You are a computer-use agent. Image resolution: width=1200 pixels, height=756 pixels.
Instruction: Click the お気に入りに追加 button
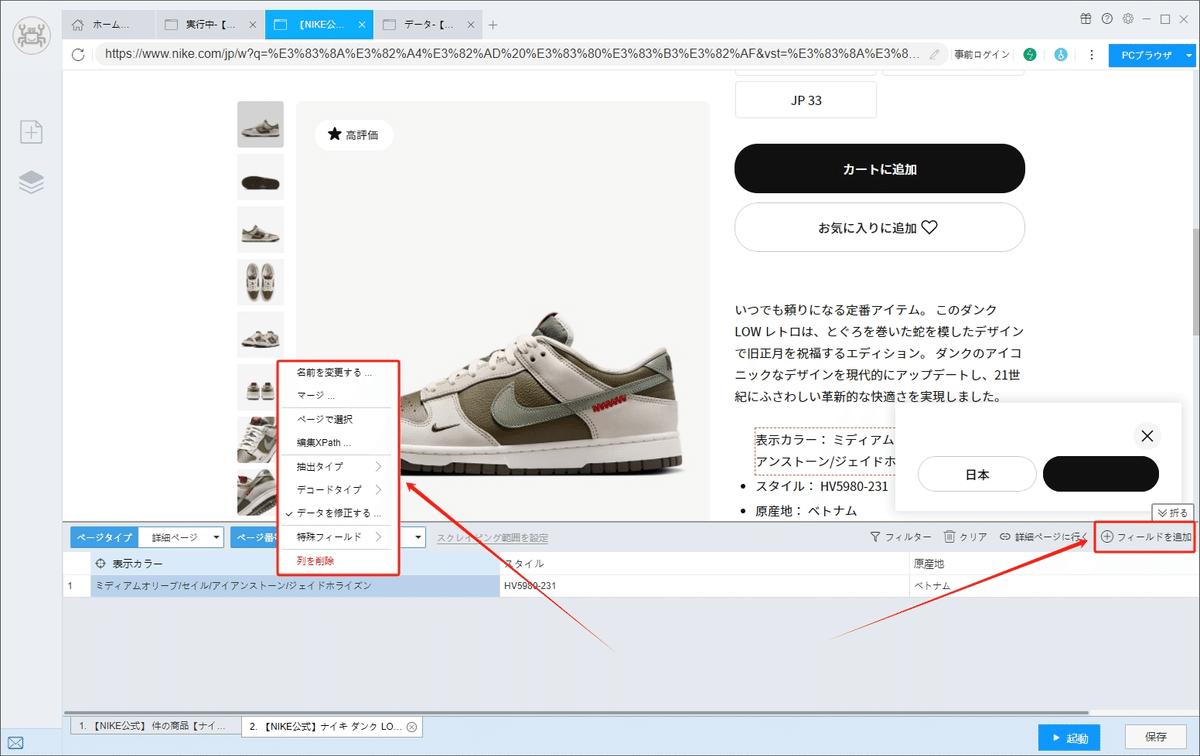pyautogui.click(x=879, y=227)
